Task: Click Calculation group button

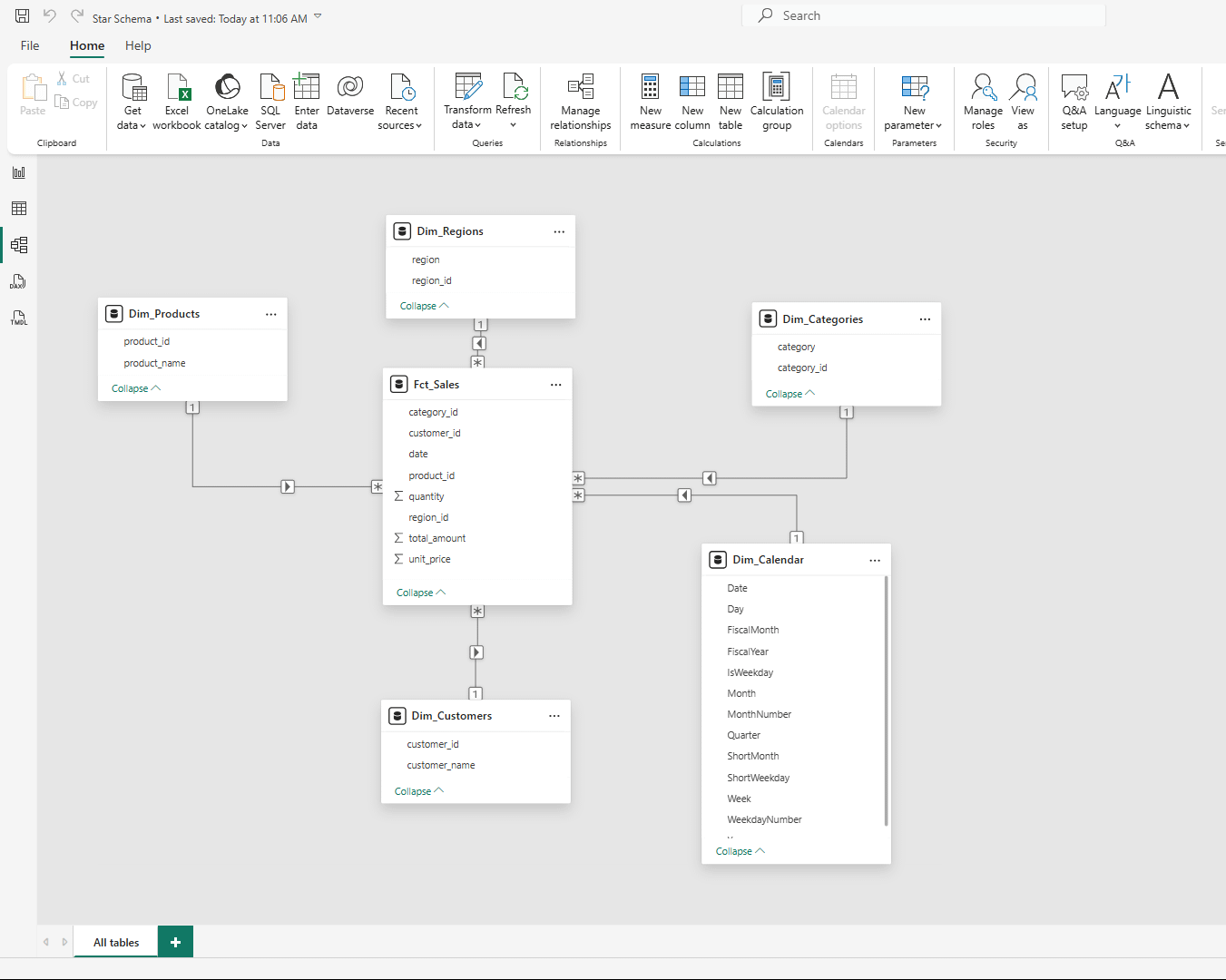Action: (777, 102)
